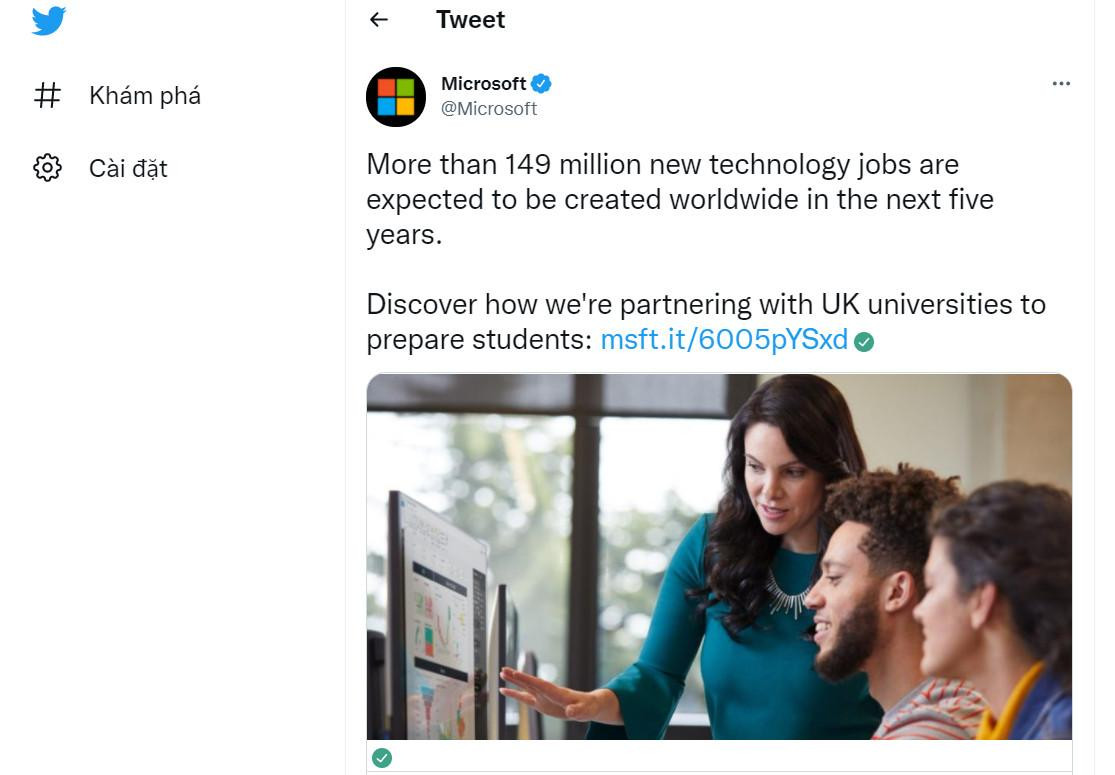Click the tweet's embedded media card
1115x775 pixels.
(x=719, y=556)
